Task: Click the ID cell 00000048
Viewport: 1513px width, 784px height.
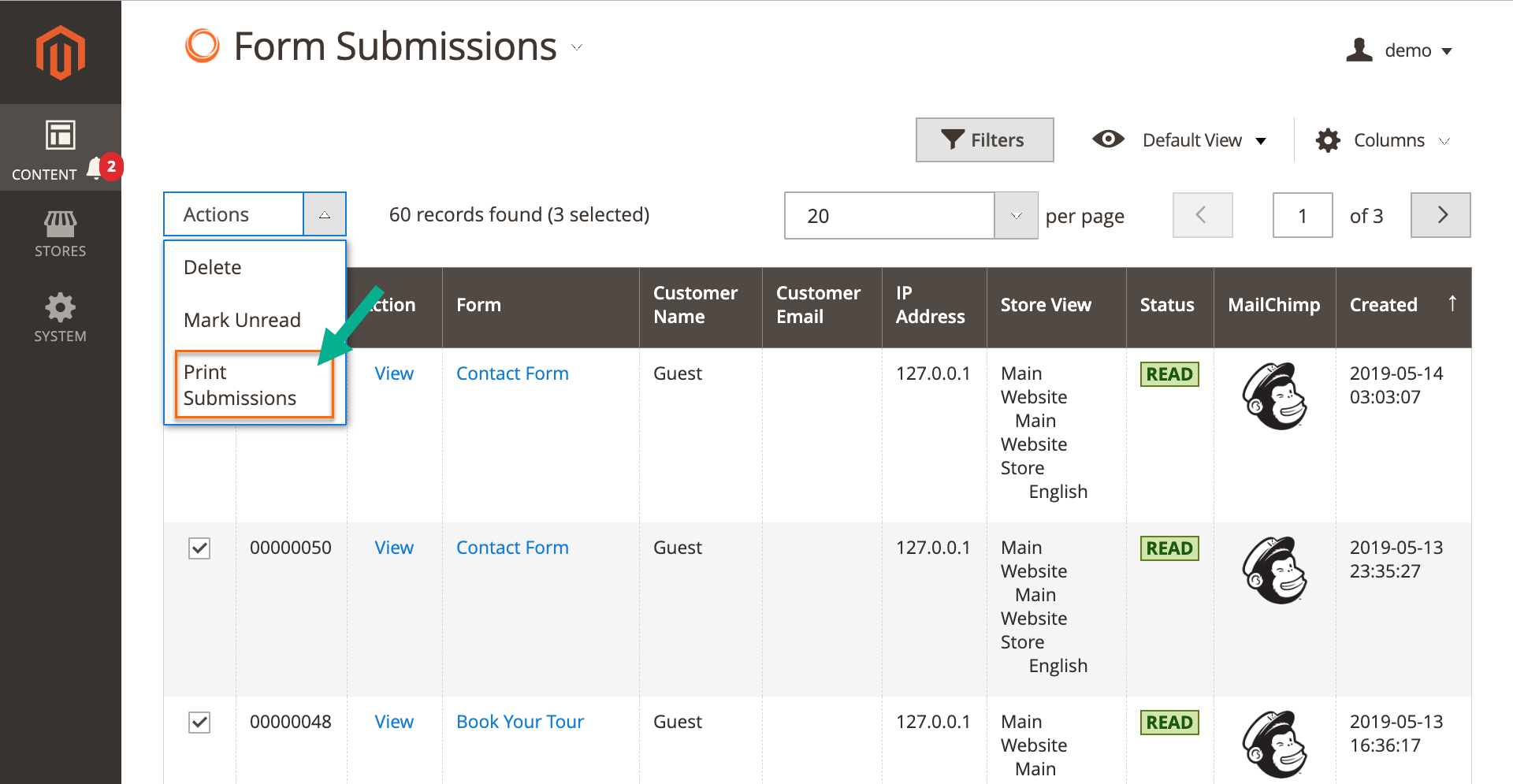Action: (x=291, y=722)
